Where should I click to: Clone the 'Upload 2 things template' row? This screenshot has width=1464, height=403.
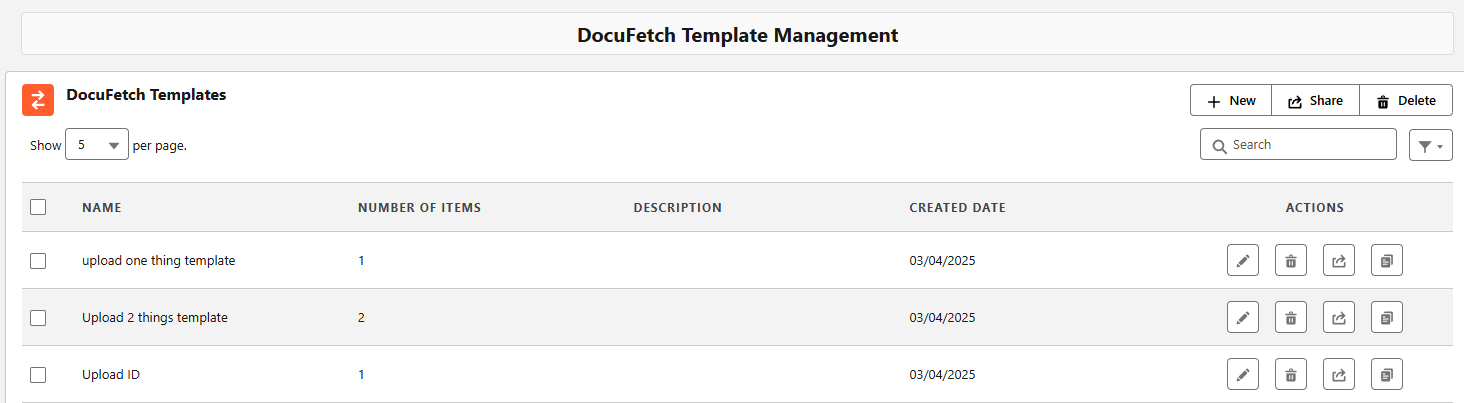click(1387, 318)
